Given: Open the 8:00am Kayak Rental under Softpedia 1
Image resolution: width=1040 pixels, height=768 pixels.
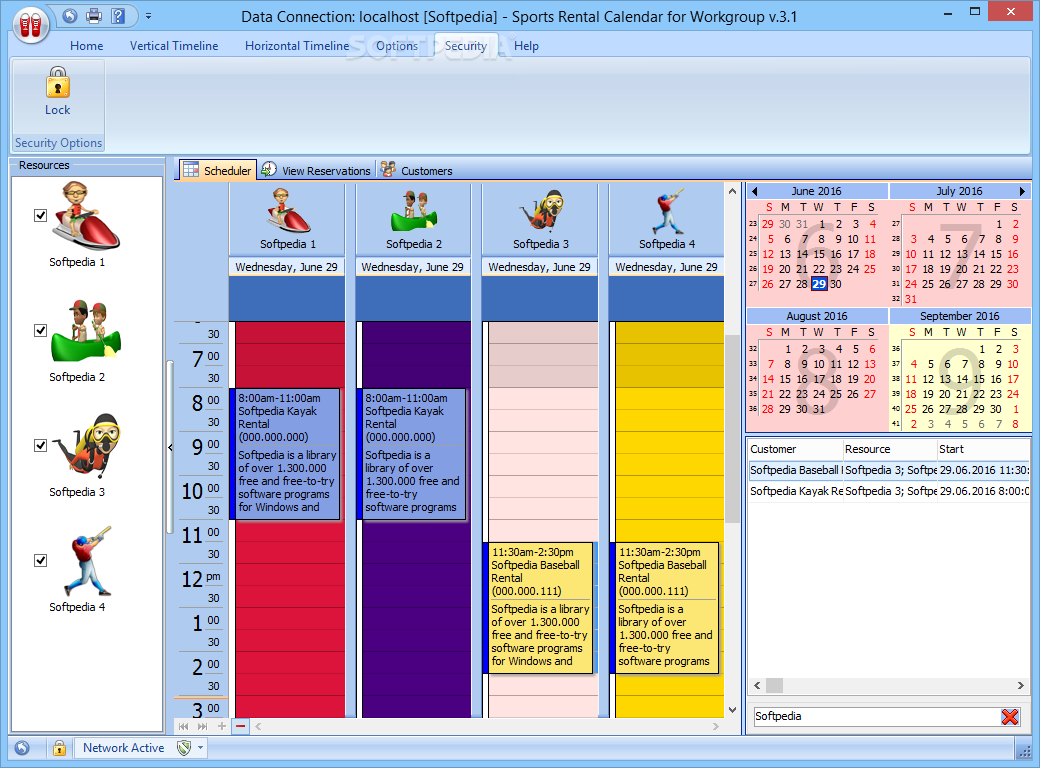Looking at the screenshot, I should 286,454.
